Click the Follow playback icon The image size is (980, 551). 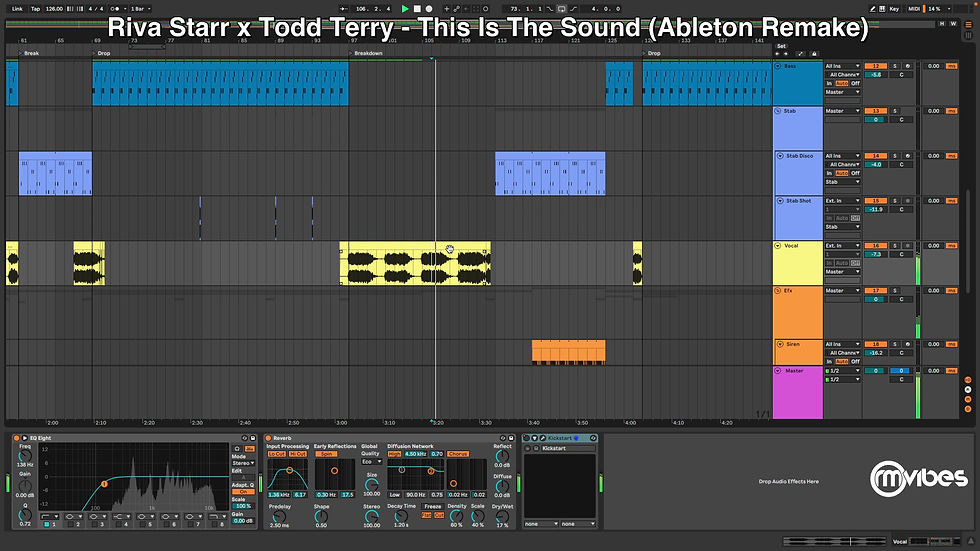(344, 9)
